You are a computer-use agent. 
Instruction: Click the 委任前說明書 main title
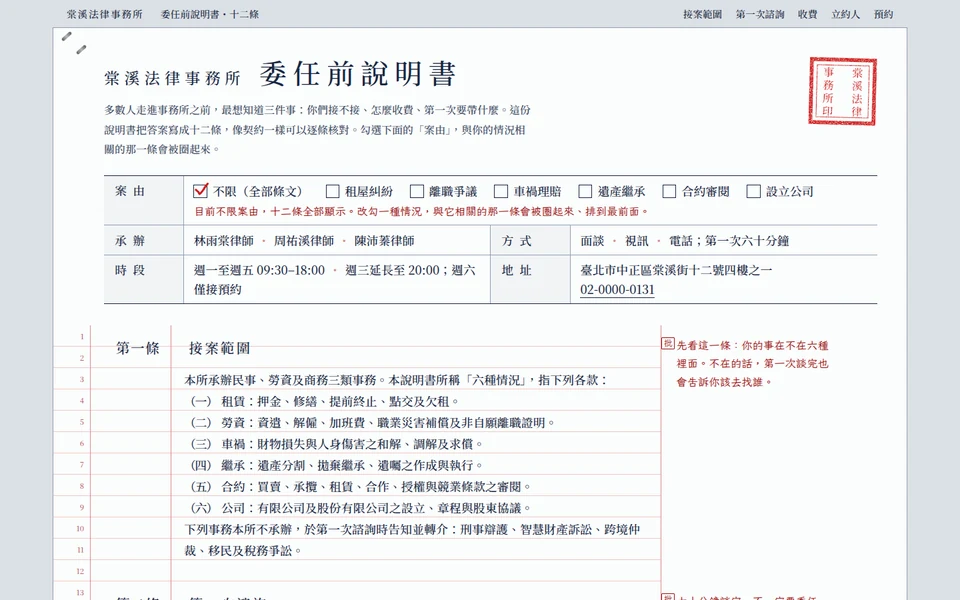(358, 74)
